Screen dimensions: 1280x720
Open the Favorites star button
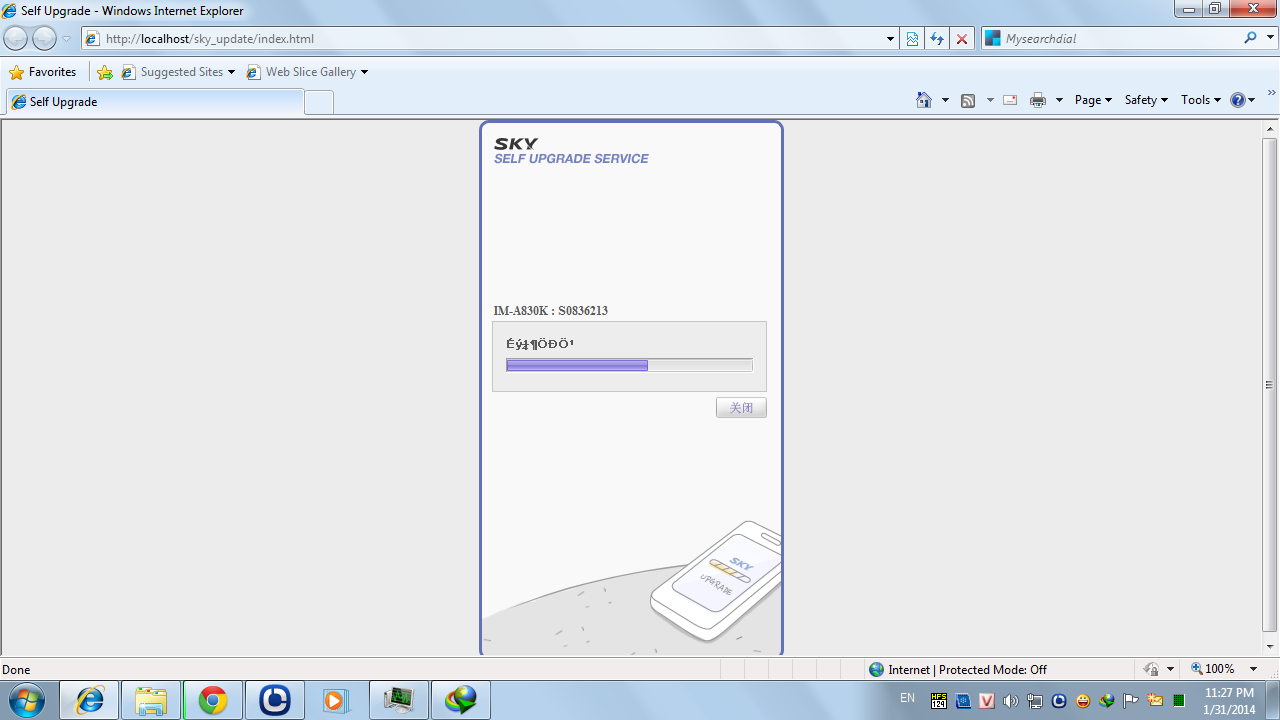tap(43, 72)
